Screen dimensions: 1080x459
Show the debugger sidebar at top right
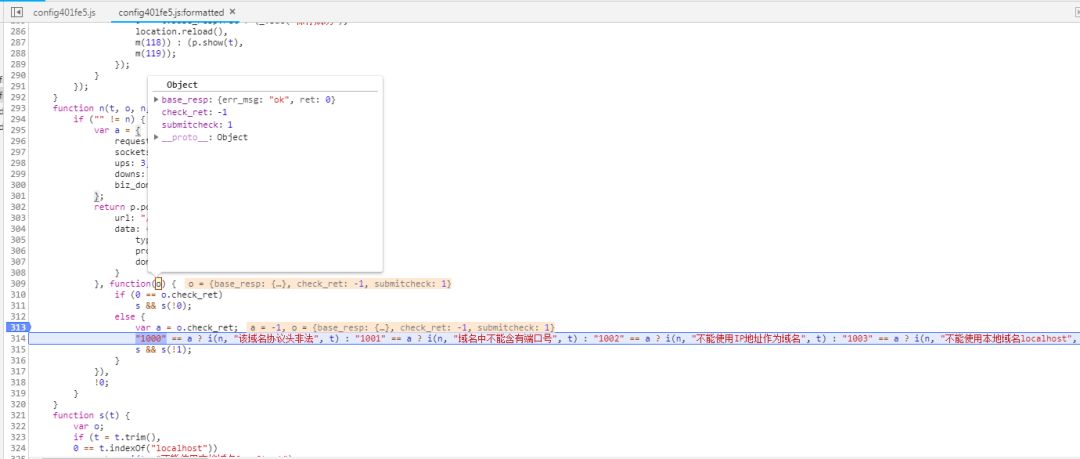pos(1077,12)
